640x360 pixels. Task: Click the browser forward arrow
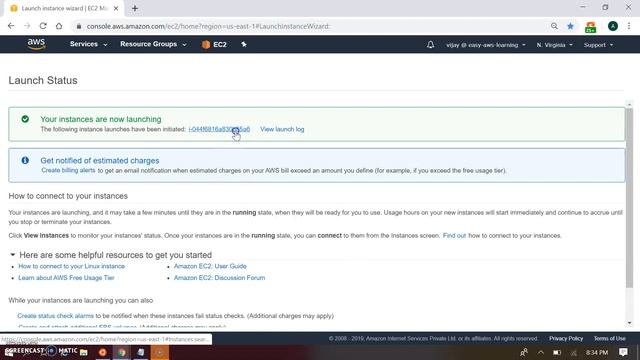[27, 26]
